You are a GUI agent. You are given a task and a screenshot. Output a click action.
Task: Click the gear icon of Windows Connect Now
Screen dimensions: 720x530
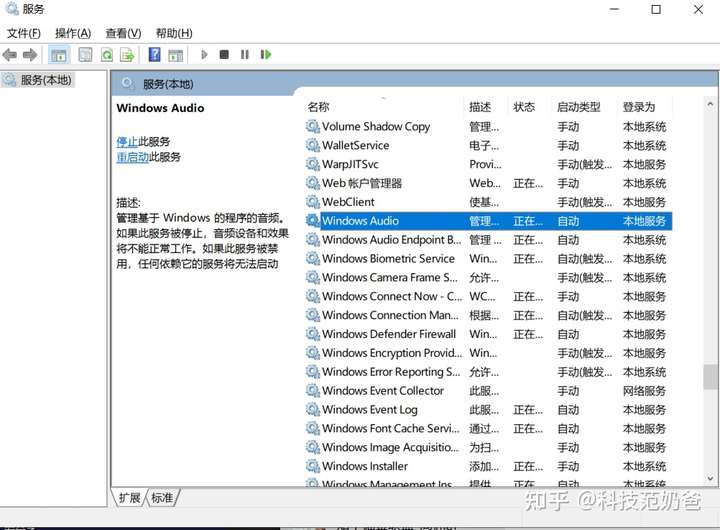[x=313, y=296]
